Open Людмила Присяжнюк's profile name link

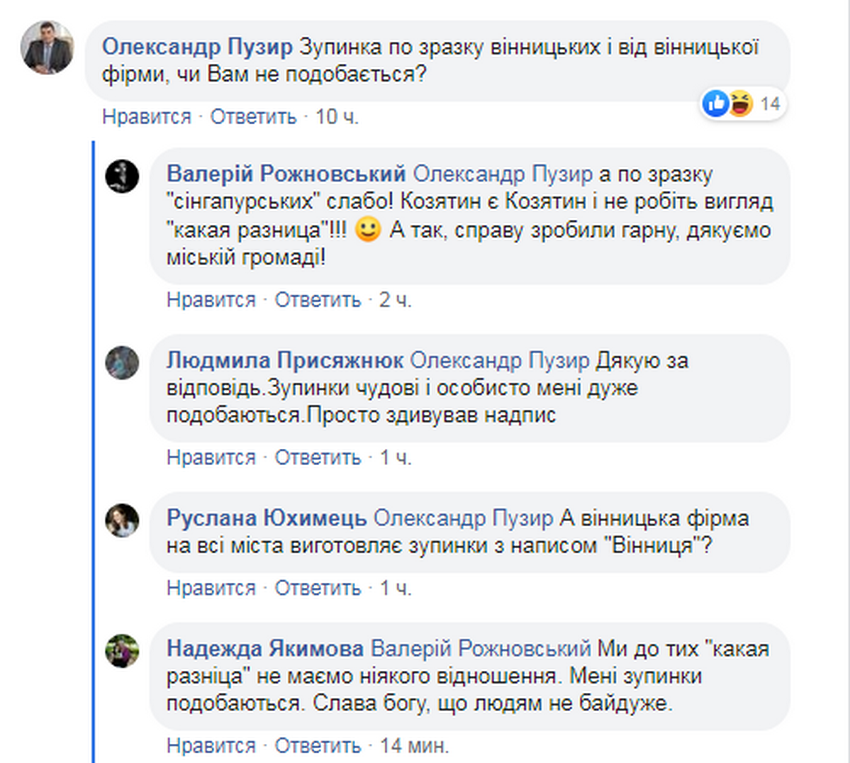point(284,360)
